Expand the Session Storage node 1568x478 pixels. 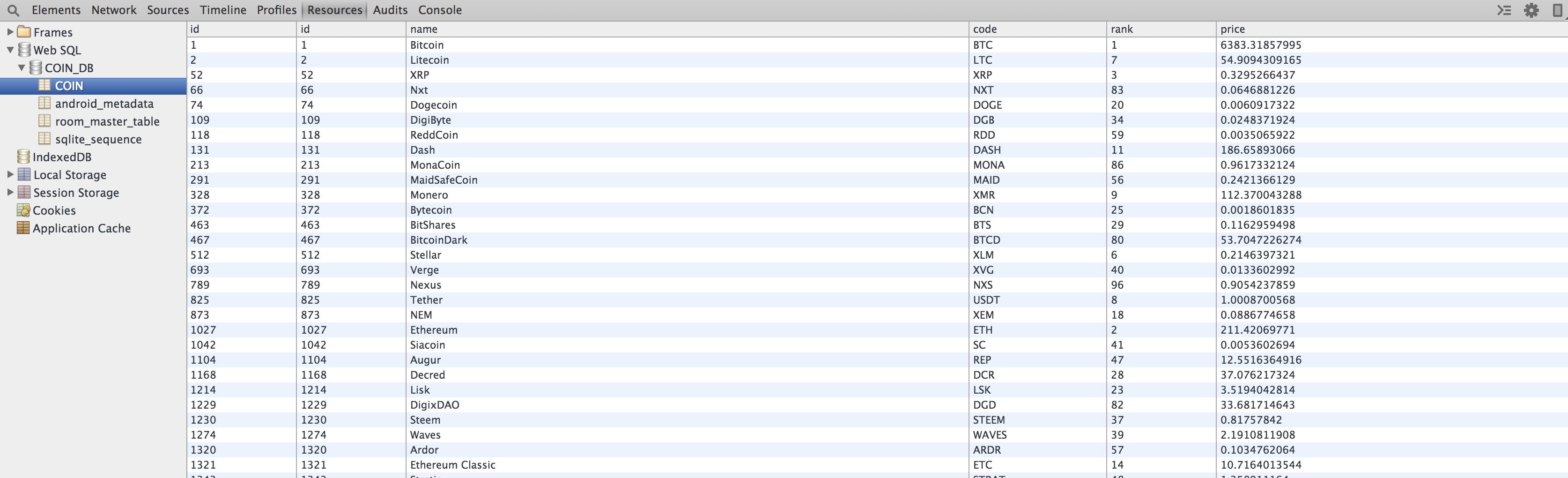10,193
